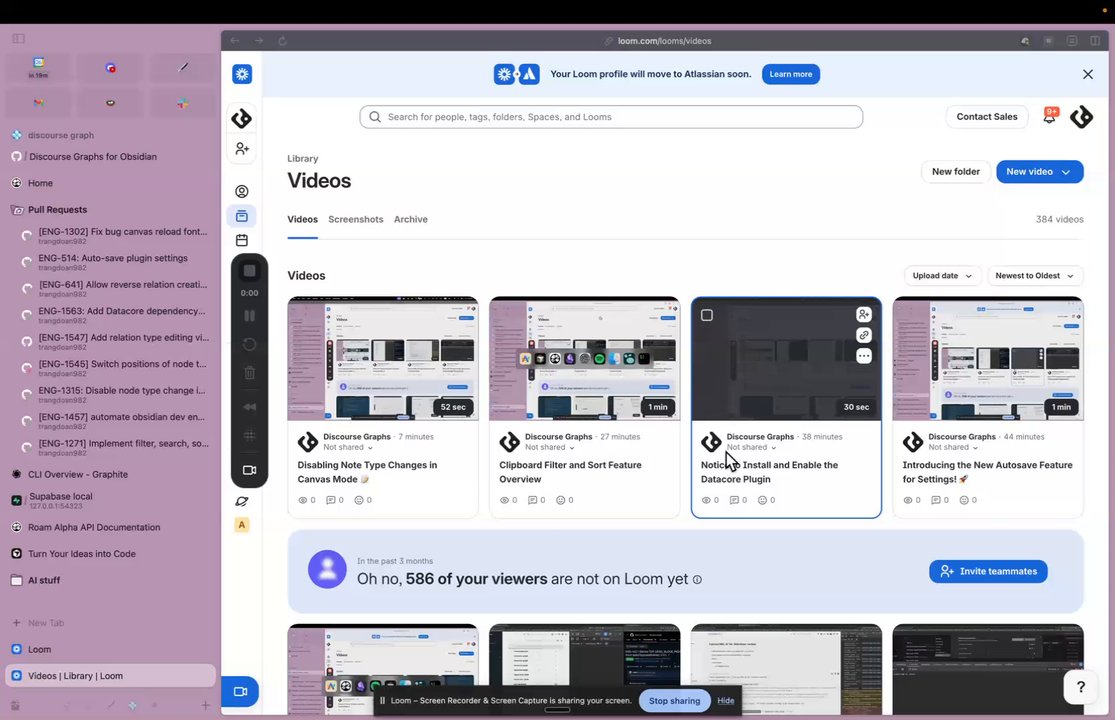The width and height of the screenshot is (1115, 720).
Task: Click the trash icon to delete recording
Action: [x=250, y=372]
